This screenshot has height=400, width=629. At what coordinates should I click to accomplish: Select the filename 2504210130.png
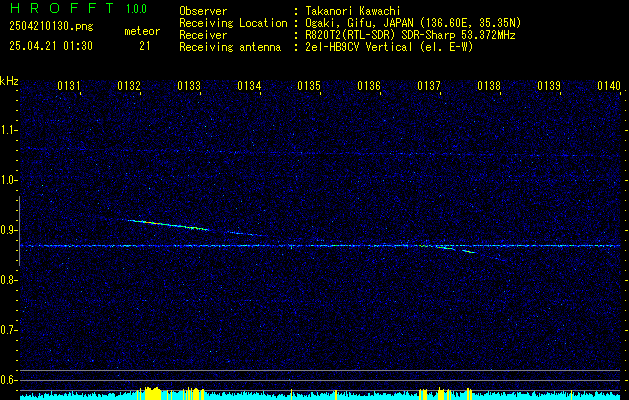click(x=51, y=27)
